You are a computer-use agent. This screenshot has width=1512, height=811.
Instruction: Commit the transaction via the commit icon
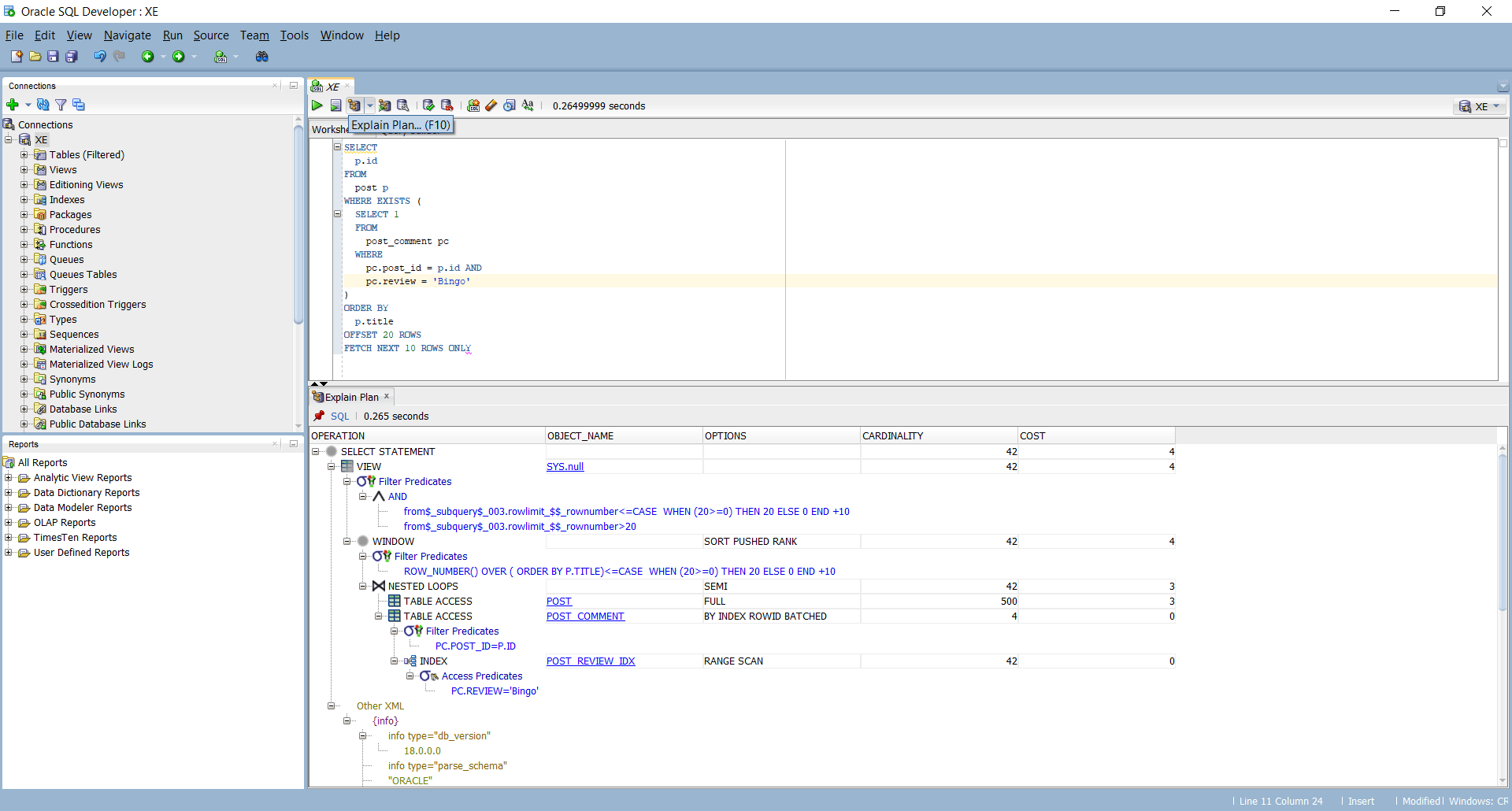point(428,106)
